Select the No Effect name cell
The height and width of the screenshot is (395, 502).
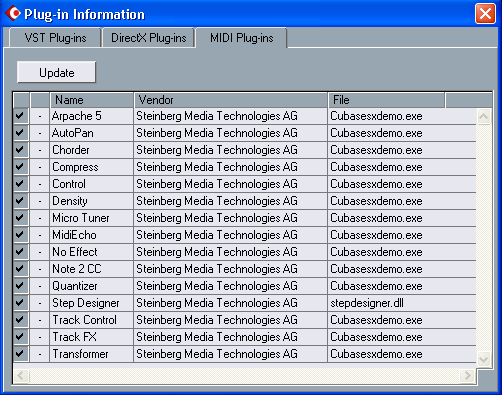coord(92,252)
